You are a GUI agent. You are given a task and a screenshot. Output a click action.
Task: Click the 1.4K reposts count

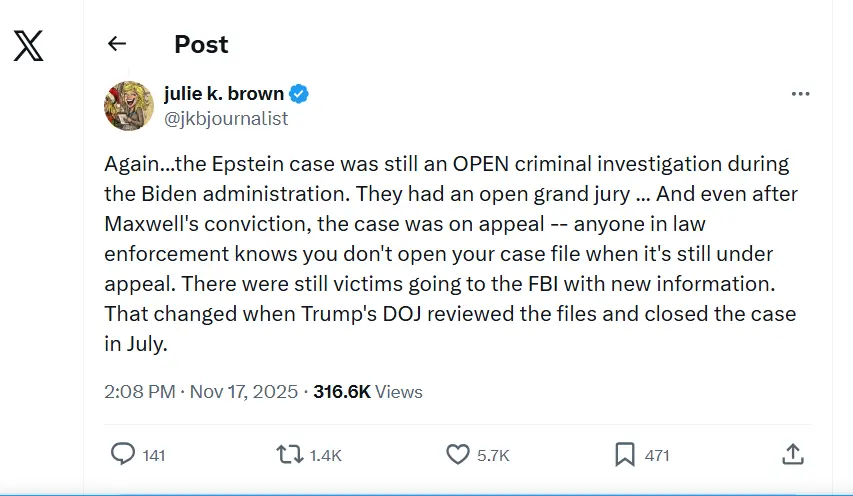pos(325,455)
